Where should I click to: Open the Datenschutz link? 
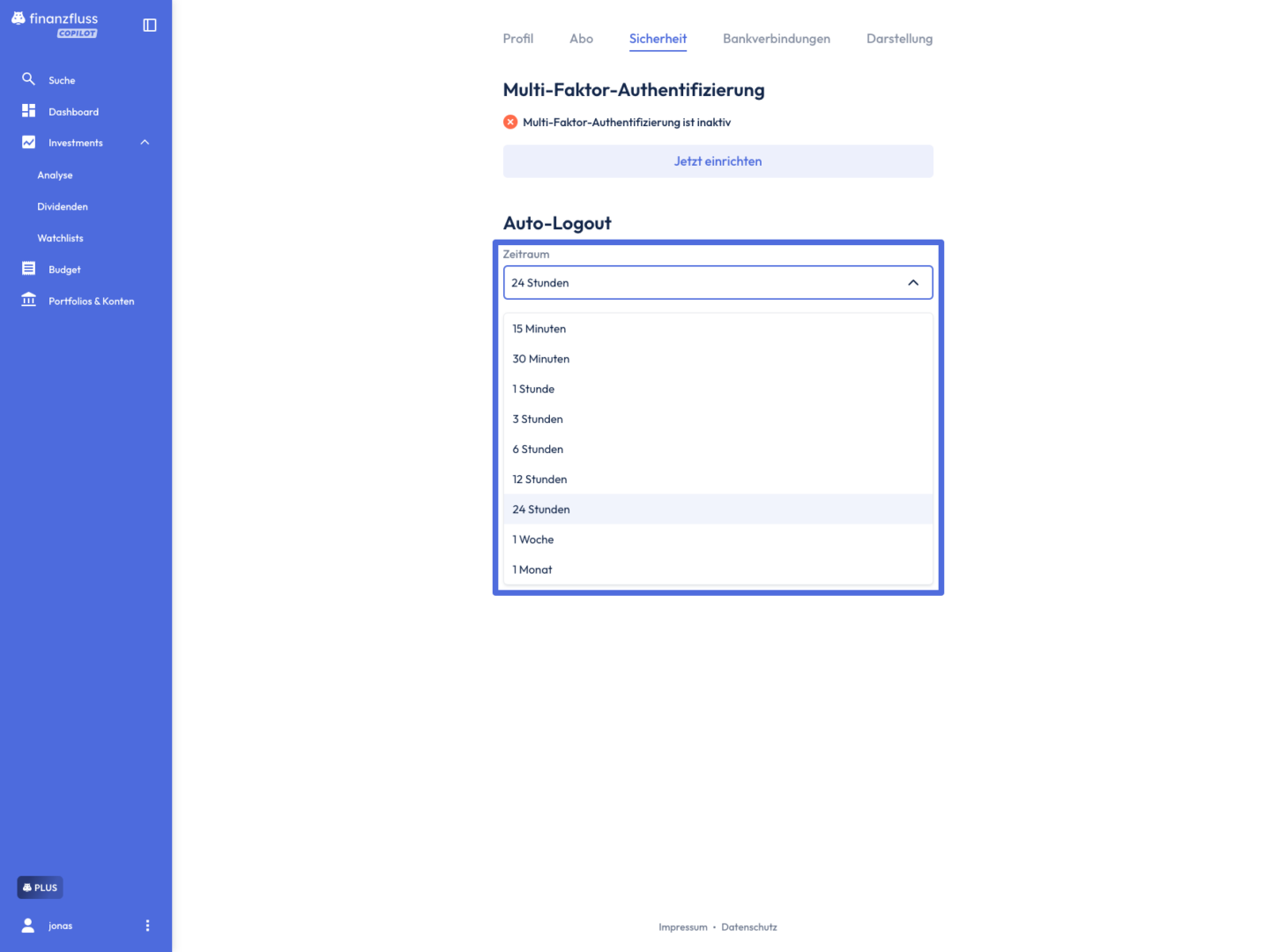[x=749, y=927]
